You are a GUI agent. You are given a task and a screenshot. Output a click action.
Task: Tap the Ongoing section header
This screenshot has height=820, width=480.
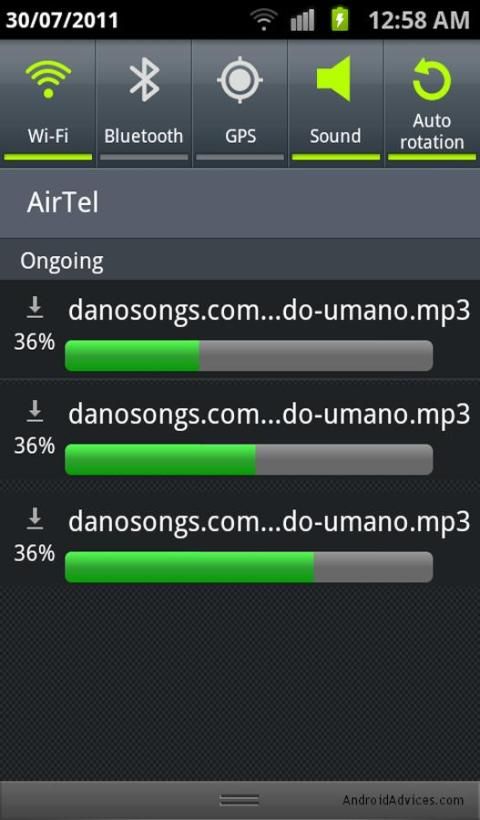click(x=62, y=261)
